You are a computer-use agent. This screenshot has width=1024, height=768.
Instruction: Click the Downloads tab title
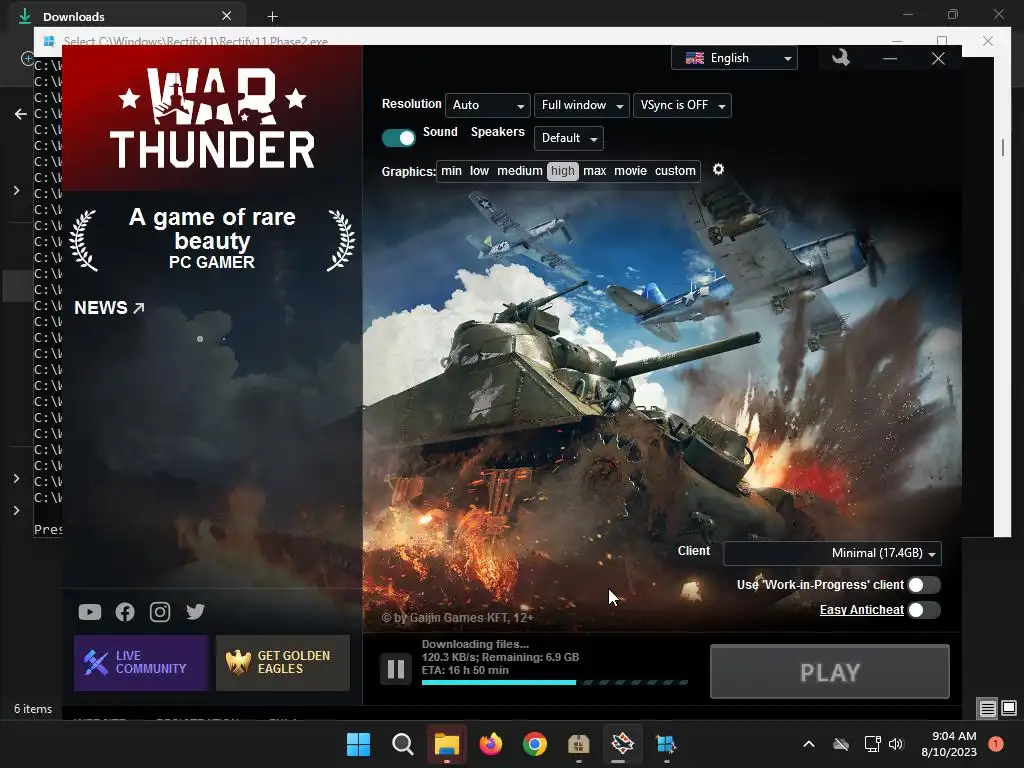point(73,16)
